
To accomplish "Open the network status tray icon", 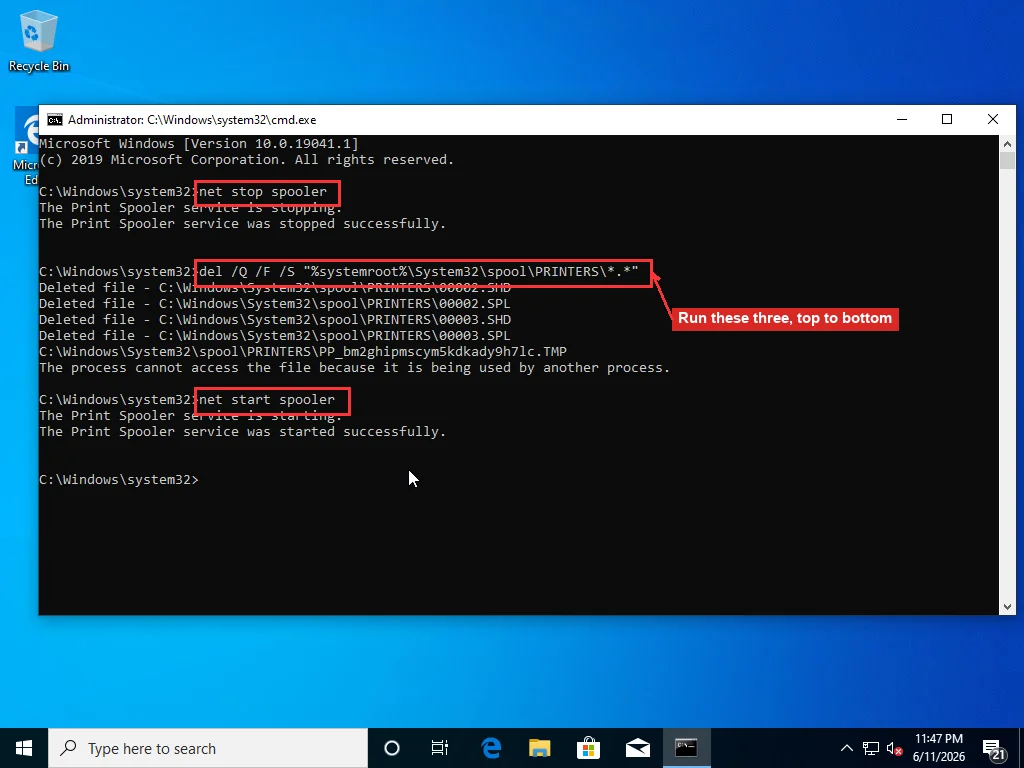I will pyautogui.click(x=871, y=748).
